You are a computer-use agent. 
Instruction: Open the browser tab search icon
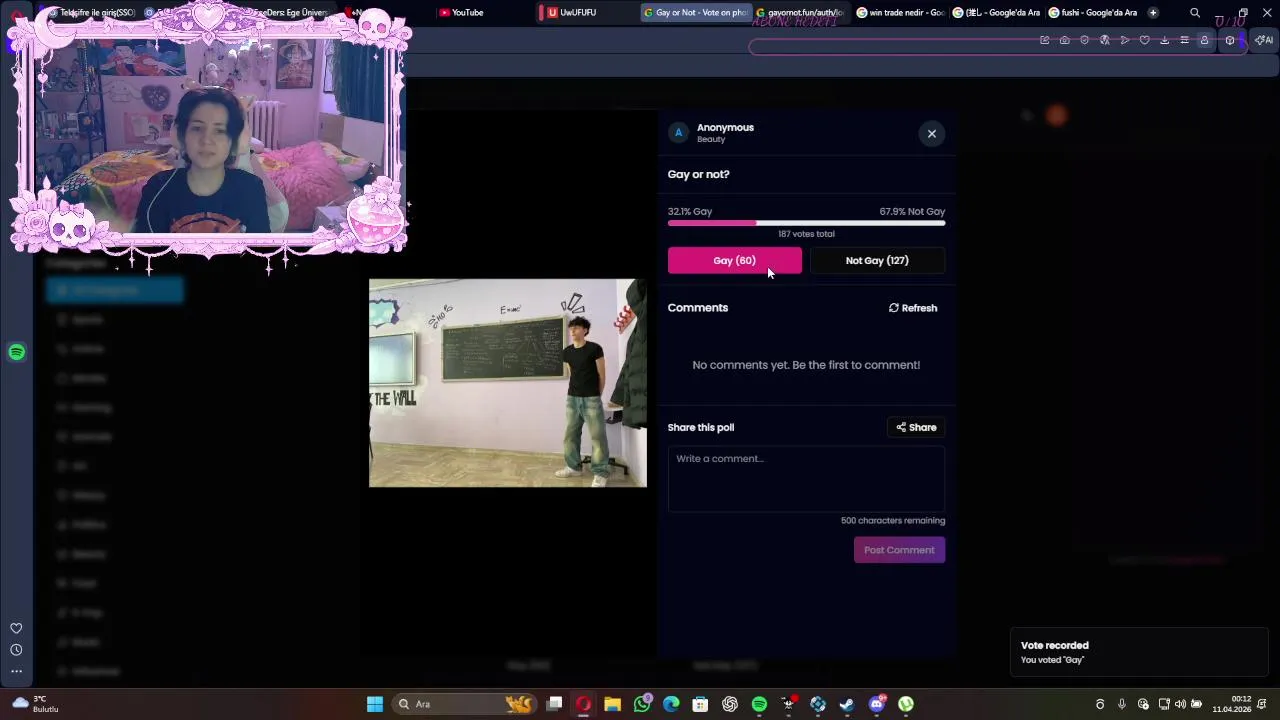point(1195,13)
